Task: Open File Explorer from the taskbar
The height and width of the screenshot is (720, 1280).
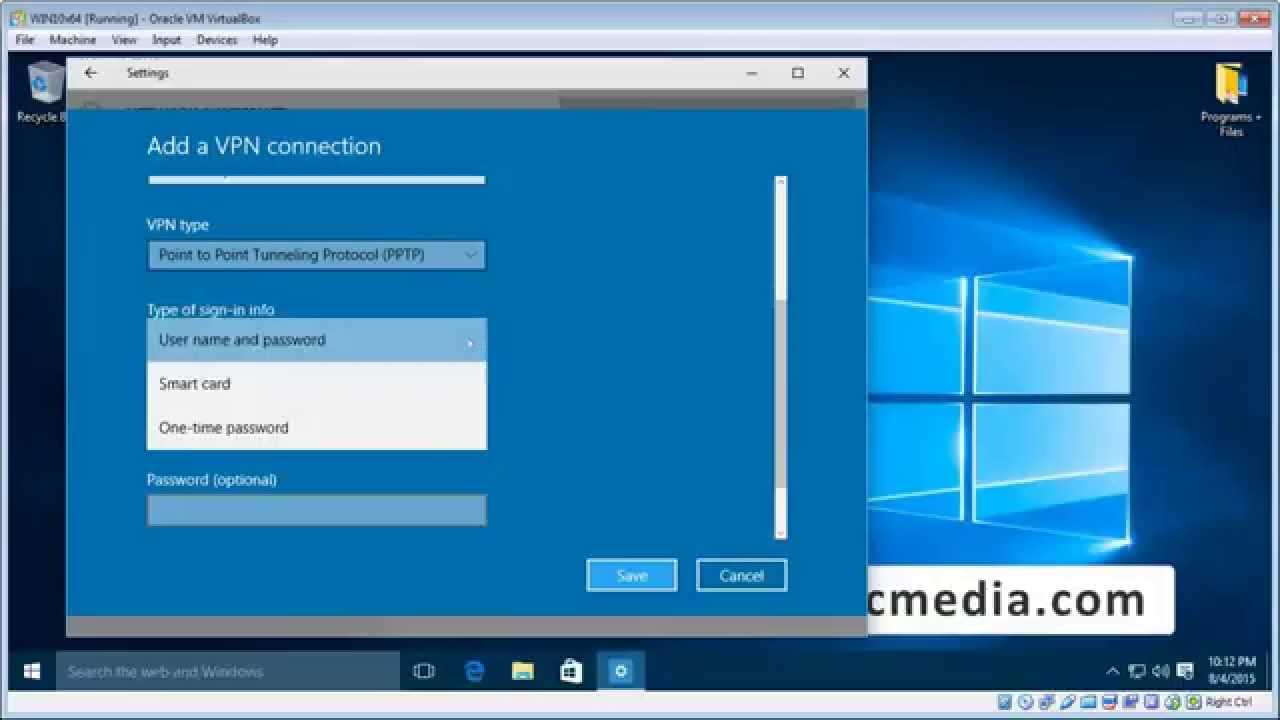Action: 523,671
